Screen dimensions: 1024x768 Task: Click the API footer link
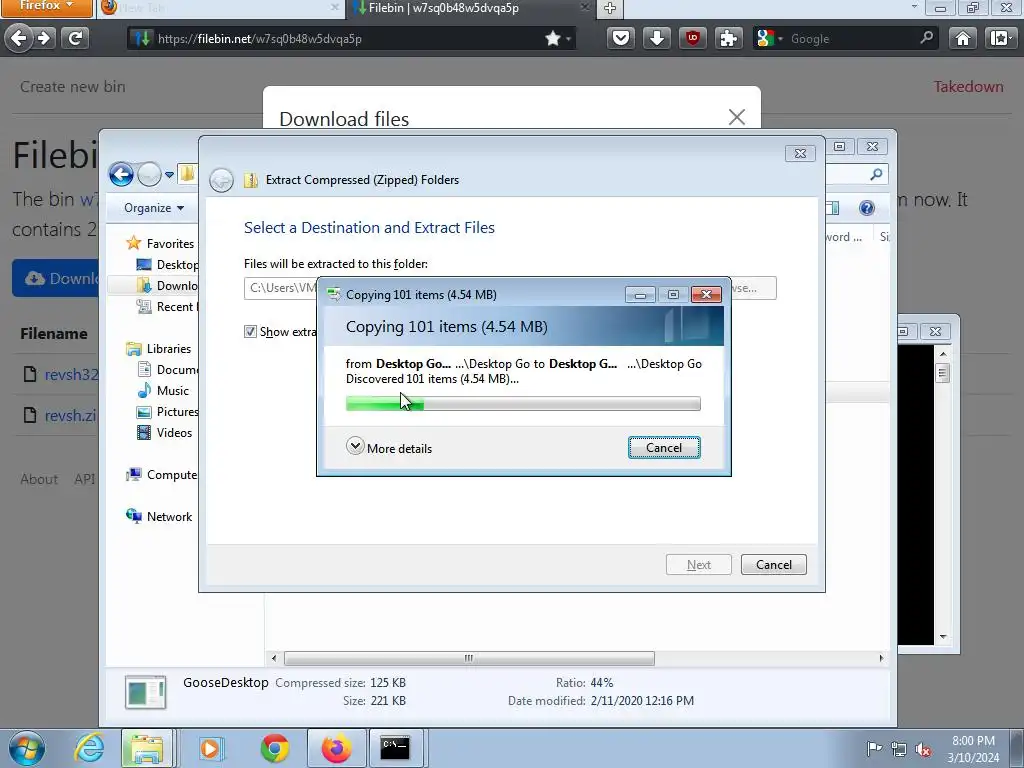coord(85,479)
